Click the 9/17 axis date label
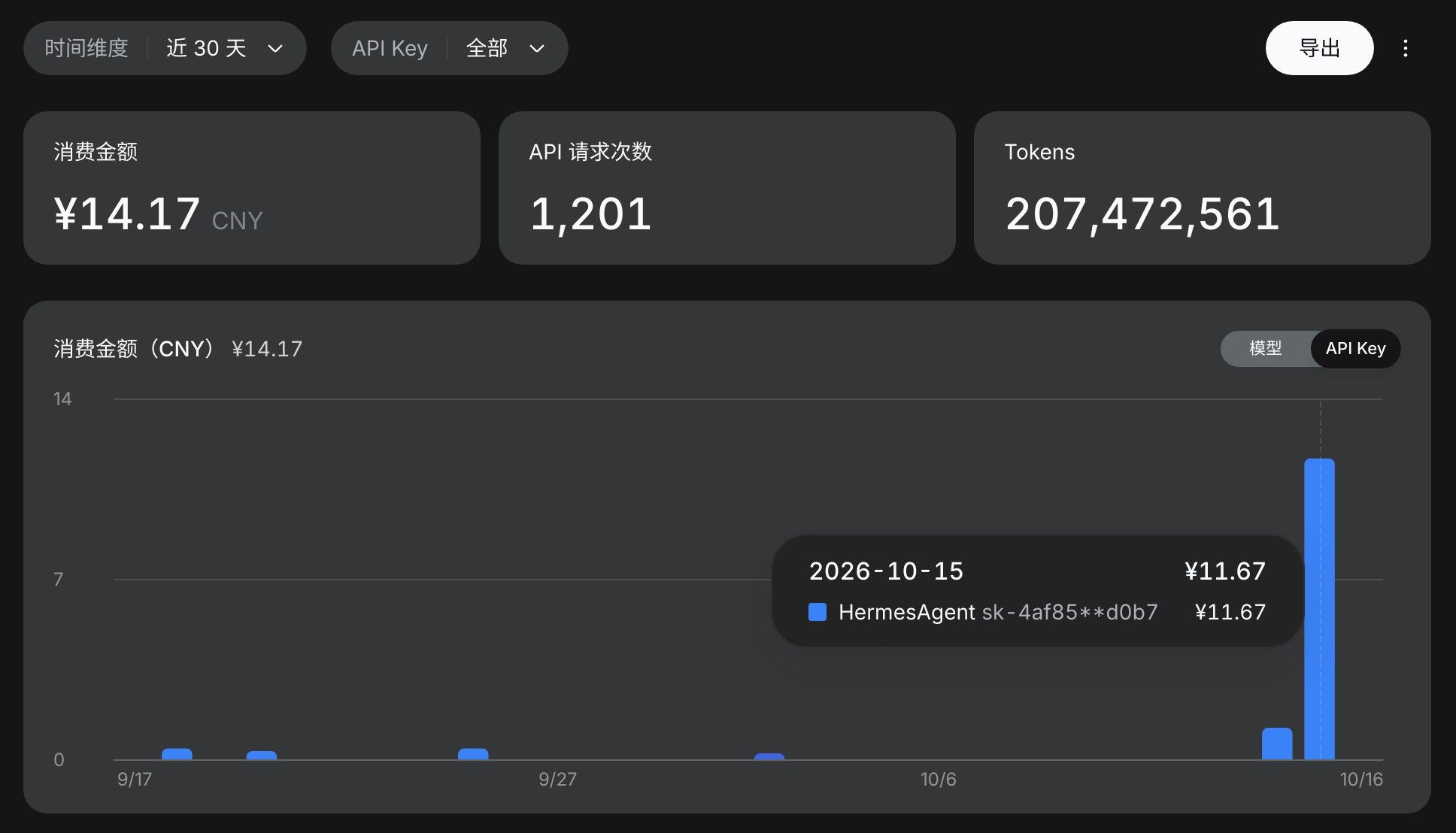Viewport: 1456px width, 833px height. 135,780
